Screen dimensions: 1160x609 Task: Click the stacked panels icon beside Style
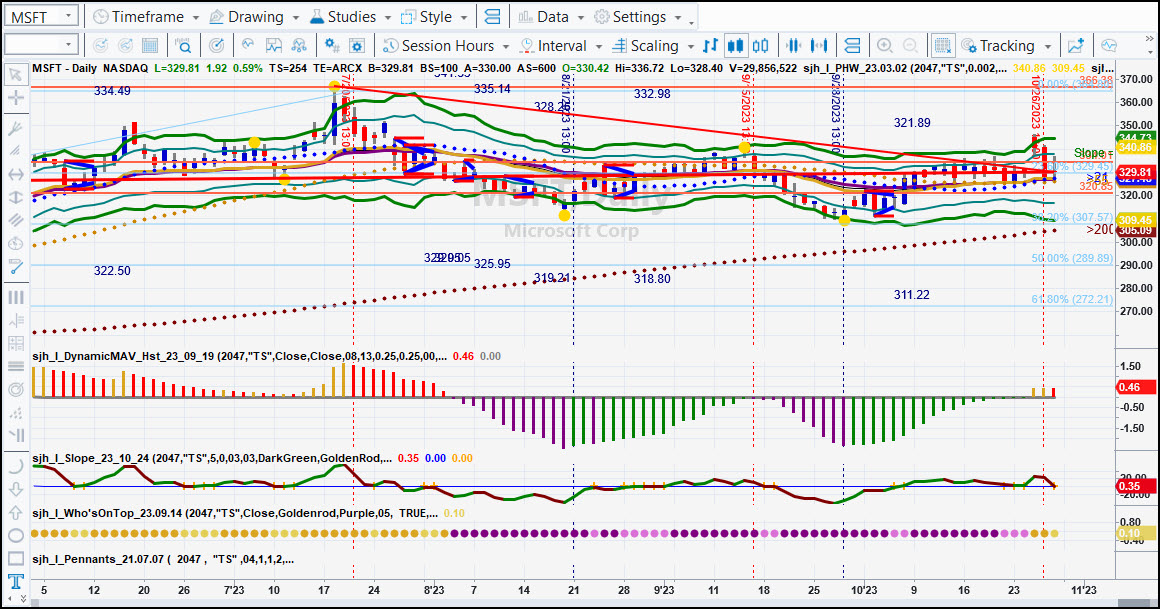(x=493, y=16)
